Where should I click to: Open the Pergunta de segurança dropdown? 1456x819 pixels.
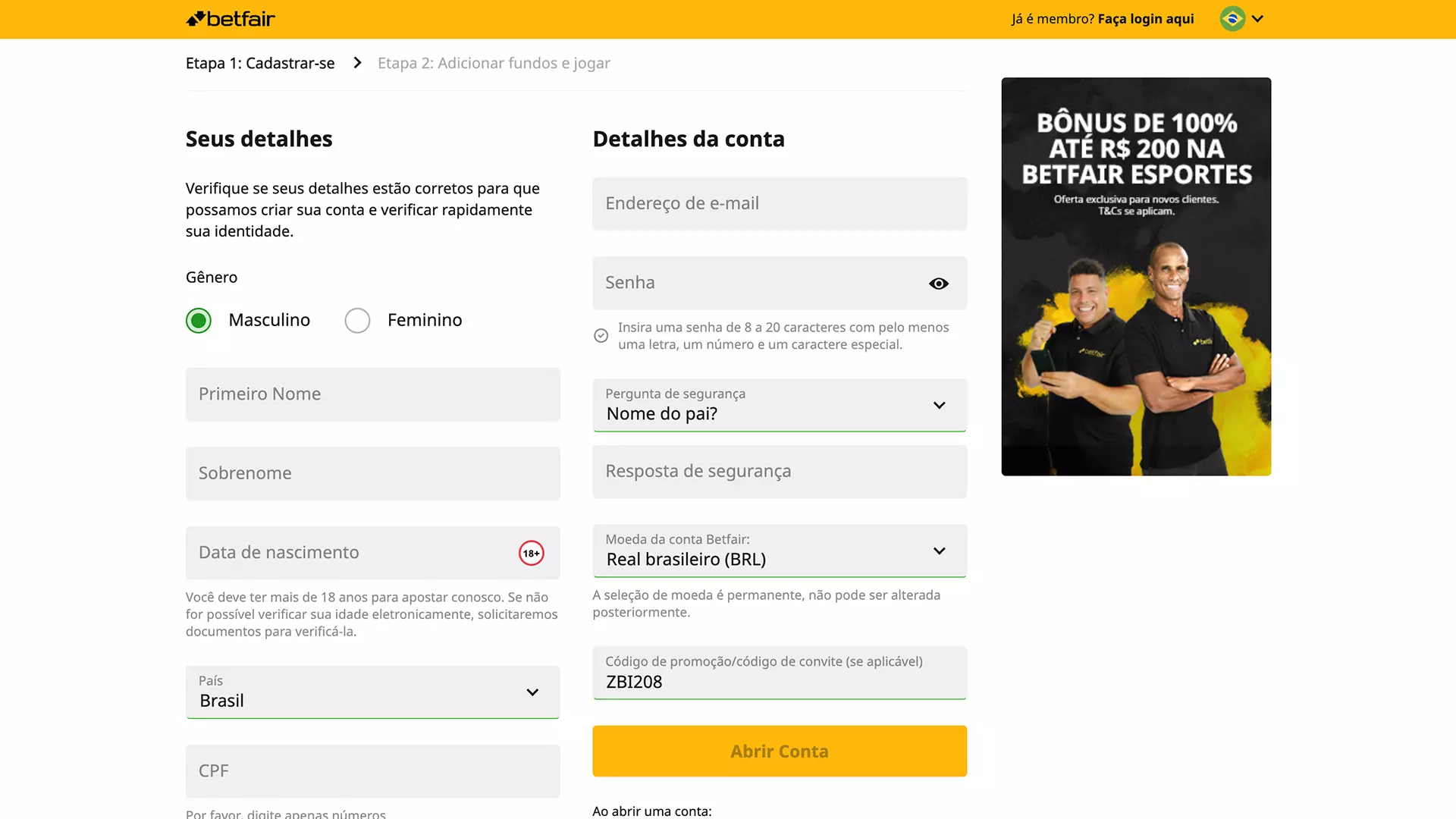(780, 405)
